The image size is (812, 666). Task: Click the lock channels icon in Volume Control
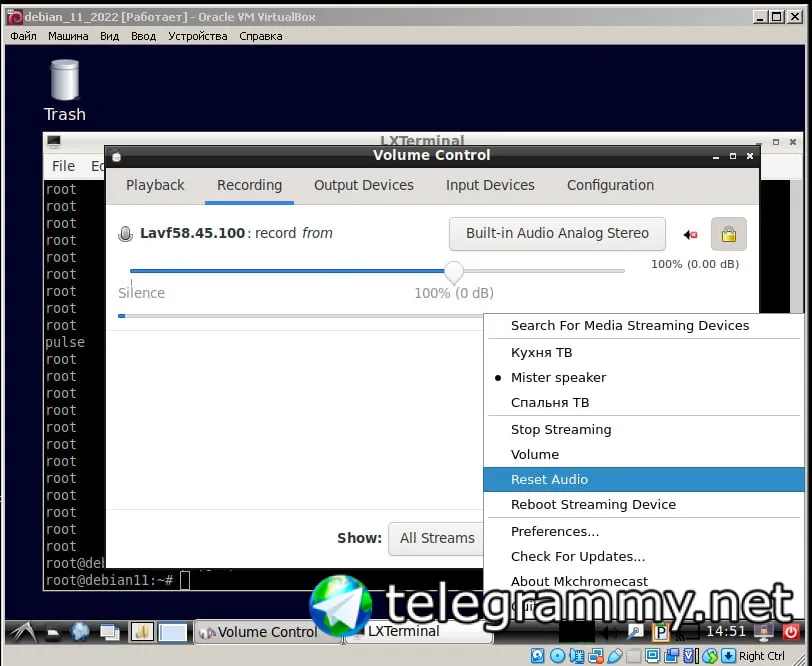729,234
